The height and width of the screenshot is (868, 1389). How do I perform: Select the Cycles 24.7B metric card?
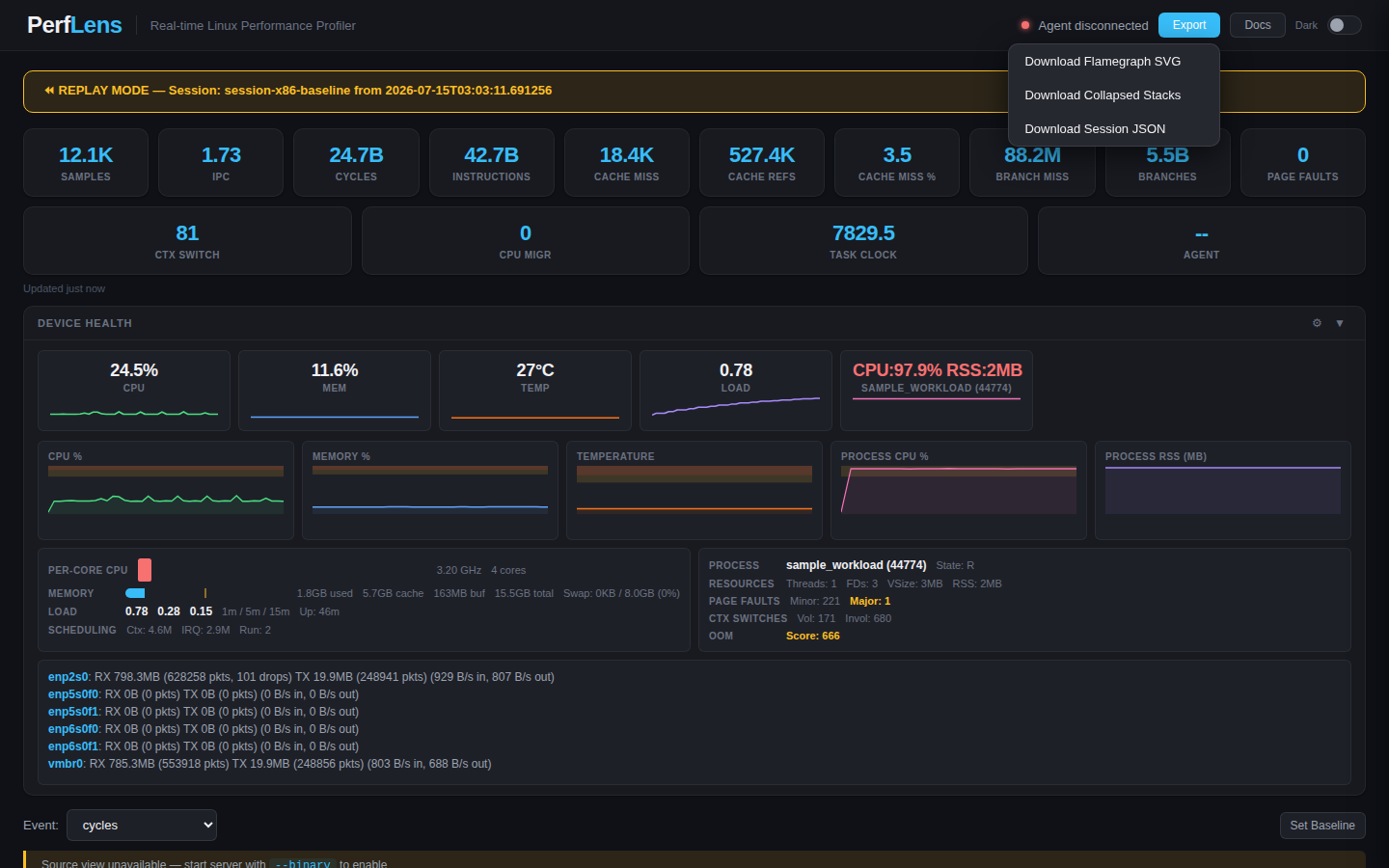coord(356,163)
